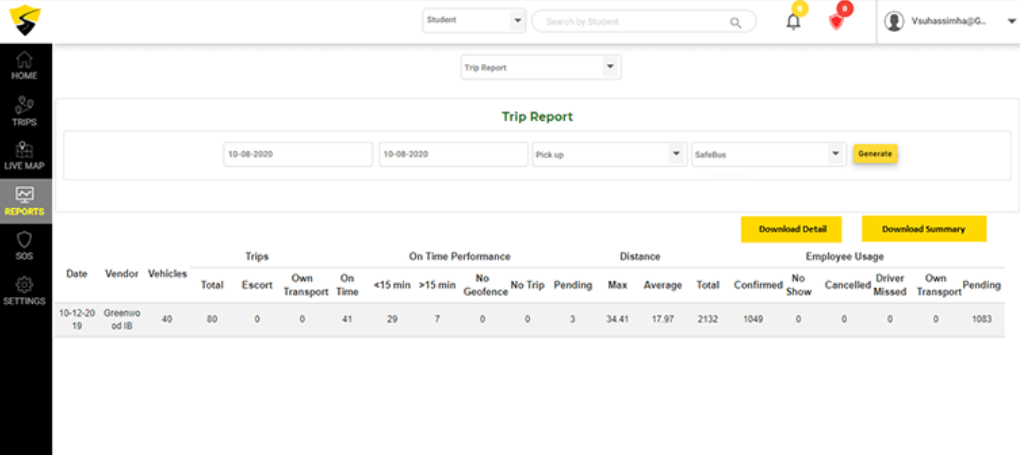Open Live Map from the sidebar
Screen dimensions: 1020x455
click(24, 156)
